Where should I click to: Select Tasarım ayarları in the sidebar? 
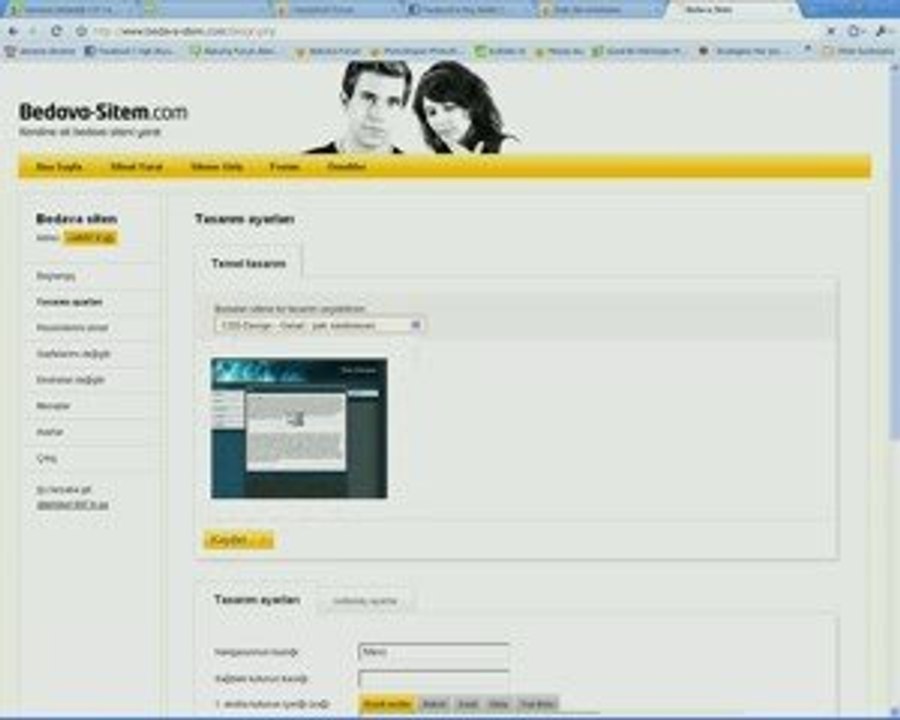(69, 302)
